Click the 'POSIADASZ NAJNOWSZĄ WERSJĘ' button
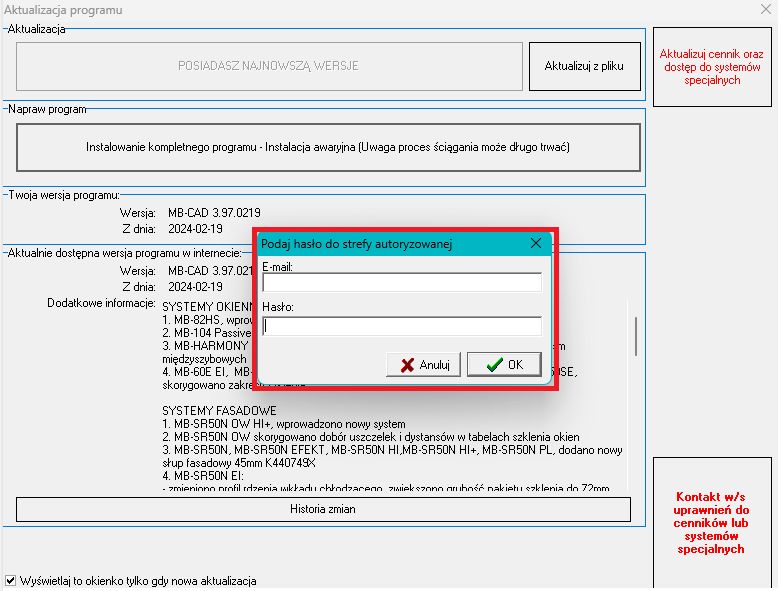Image resolution: width=782 pixels, height=591 pixels. tap(268, 66)
